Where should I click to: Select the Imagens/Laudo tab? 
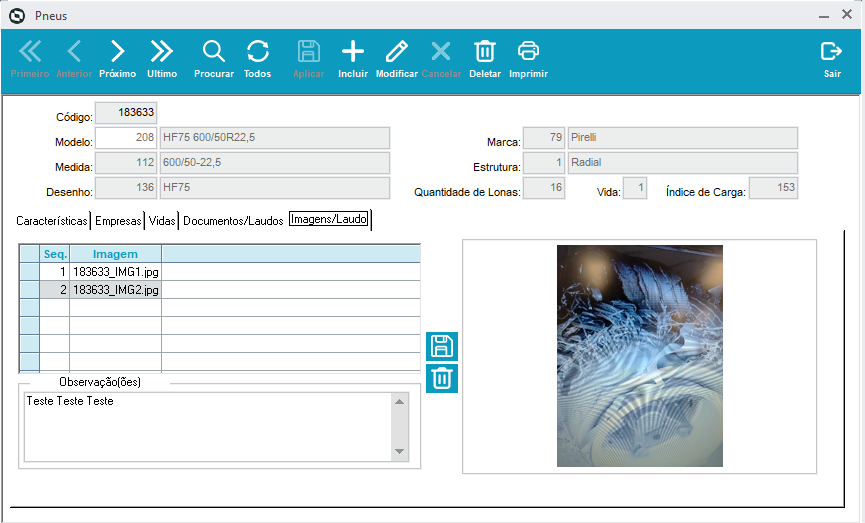[x=329, y=219]
